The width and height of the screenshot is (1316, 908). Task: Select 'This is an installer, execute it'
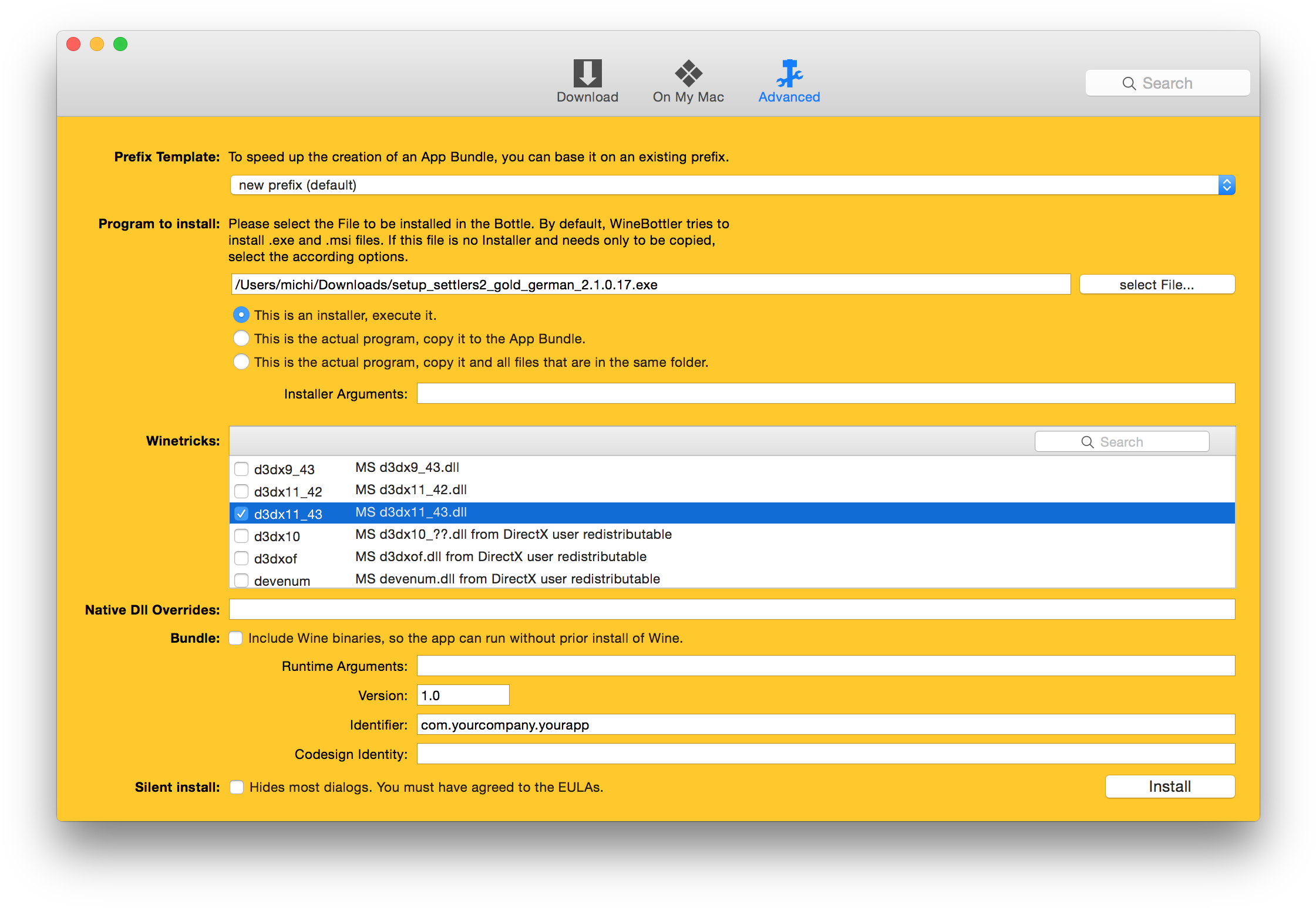[241, 315]
